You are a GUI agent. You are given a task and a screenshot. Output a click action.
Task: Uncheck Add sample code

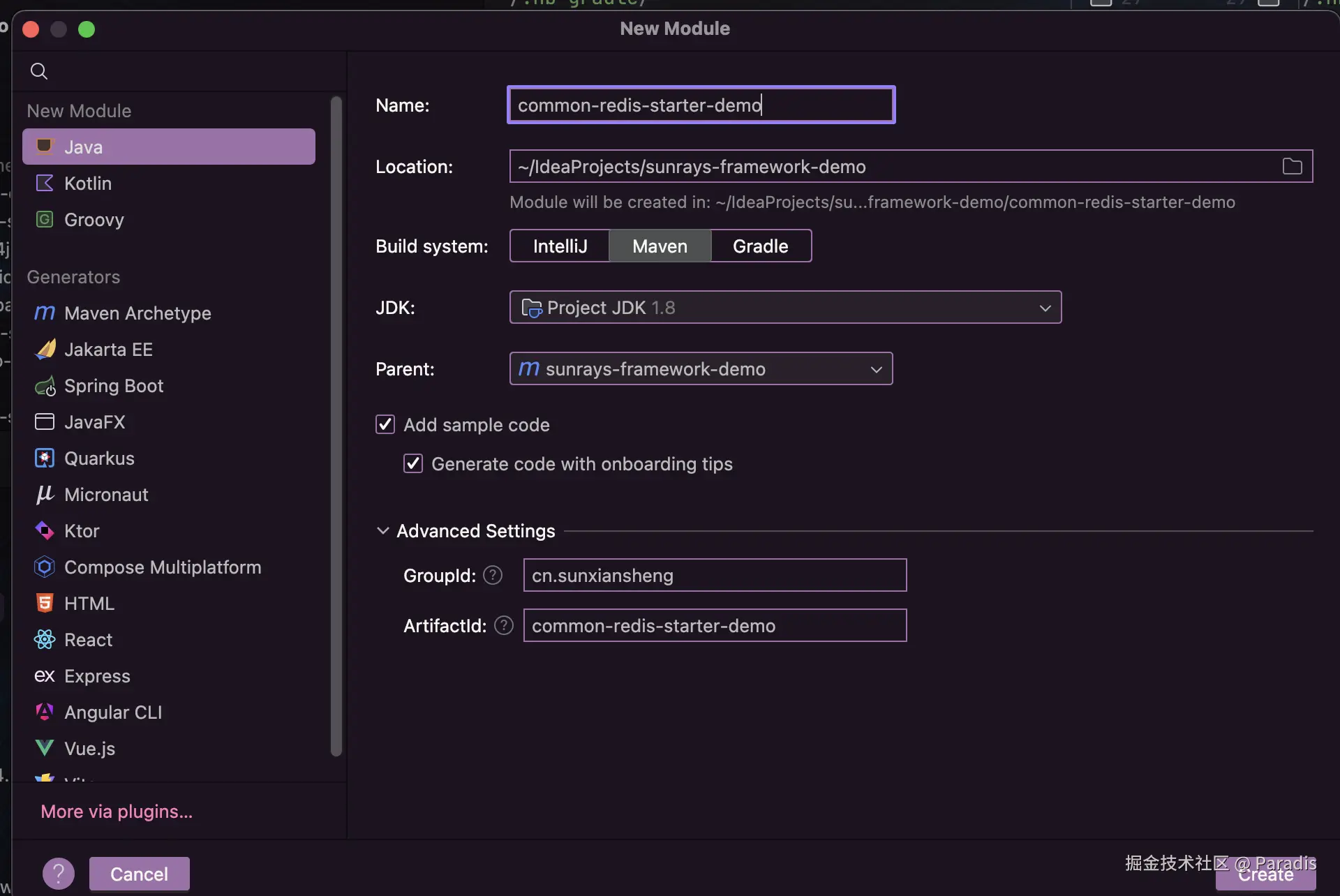click(x=385, y=424)
